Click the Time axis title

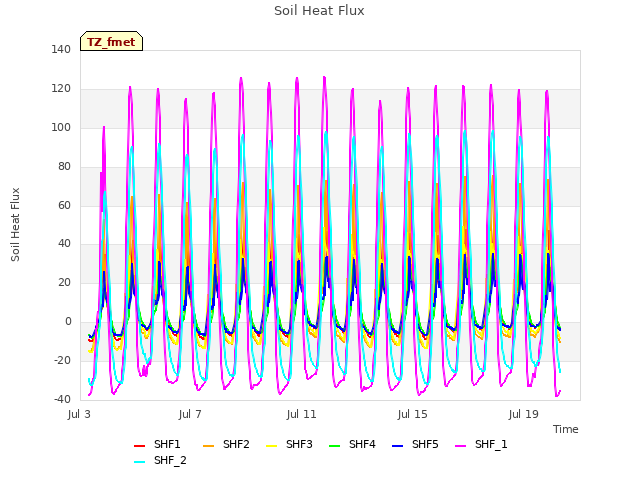(566, 429)
